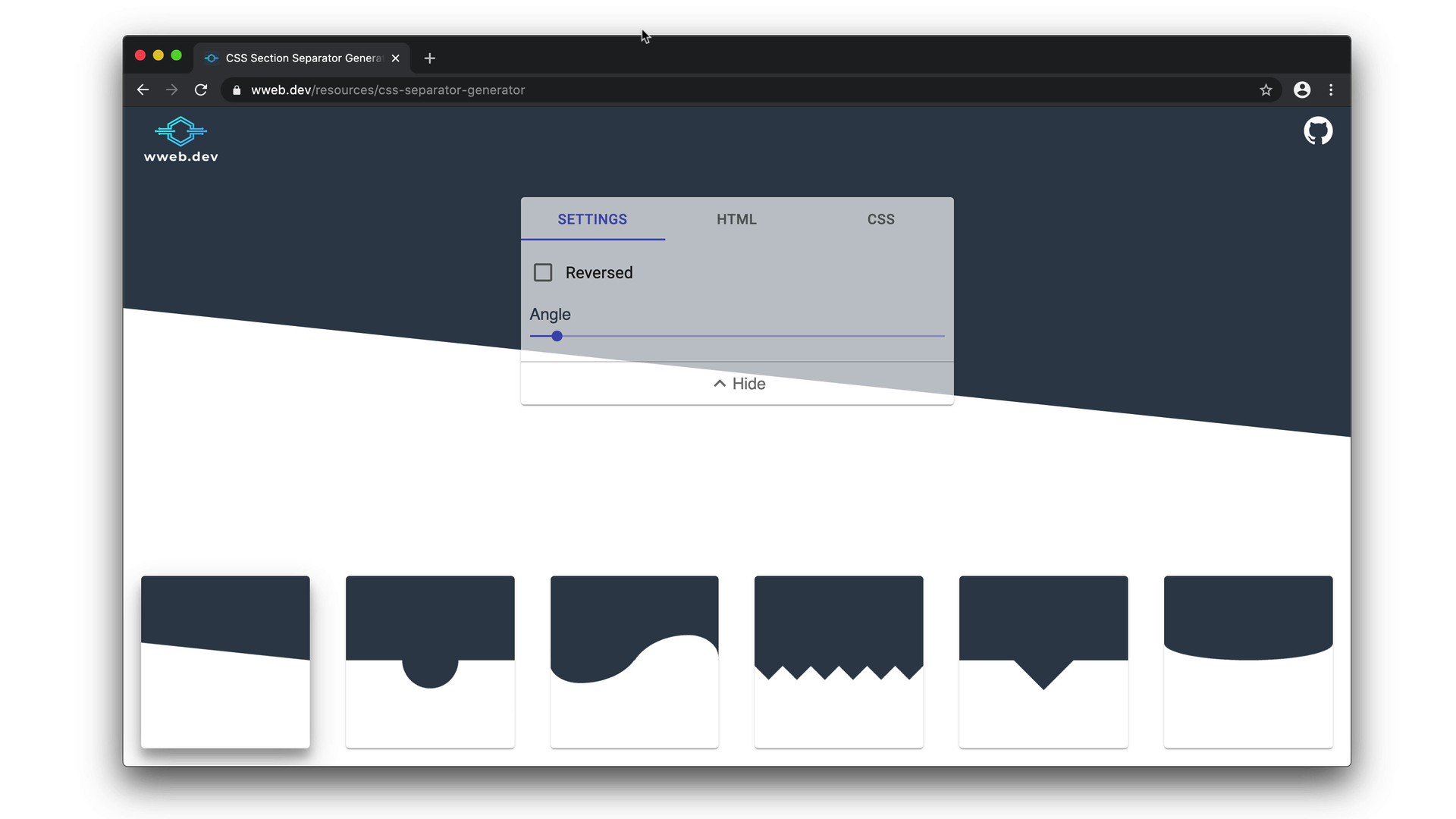Click the wweb.dev logo
The height and width of the screenshot is (819, 1456).
coord(180,140)
